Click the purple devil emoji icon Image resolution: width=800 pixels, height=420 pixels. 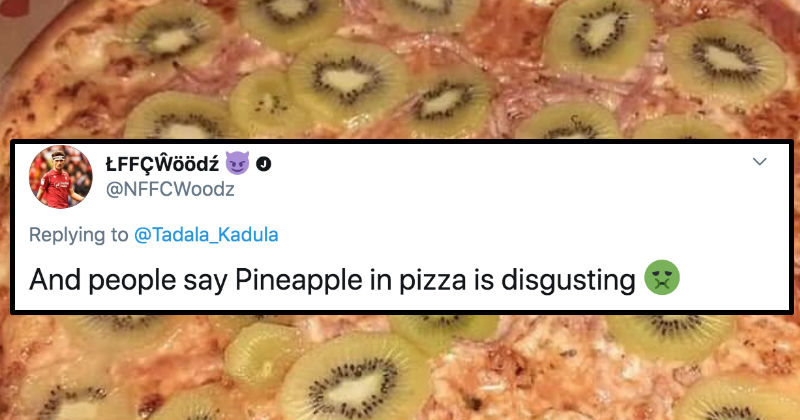click(x=237, y=163)
